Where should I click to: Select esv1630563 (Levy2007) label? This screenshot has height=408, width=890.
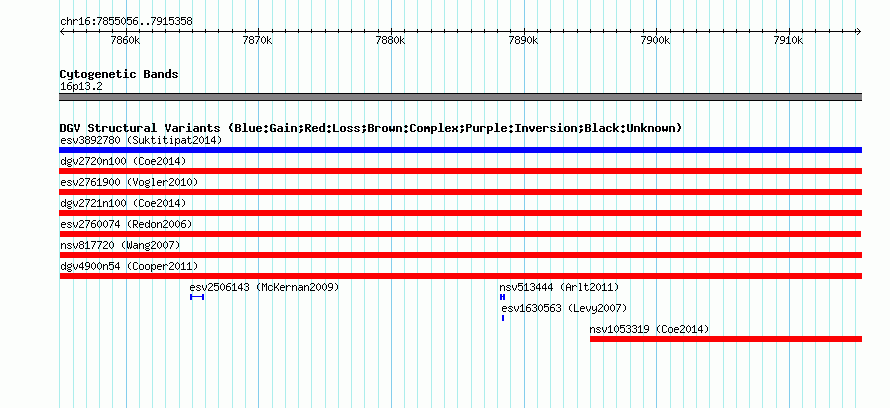[x=564, y=308]
